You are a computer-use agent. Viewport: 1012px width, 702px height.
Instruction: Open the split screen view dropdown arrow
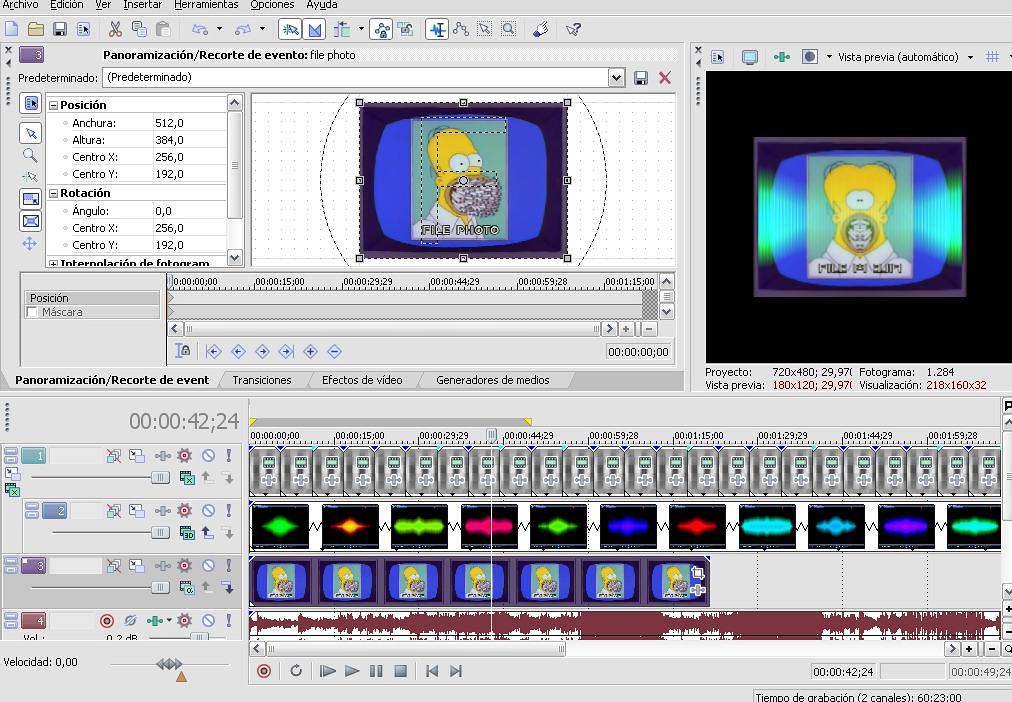(829, 57)
